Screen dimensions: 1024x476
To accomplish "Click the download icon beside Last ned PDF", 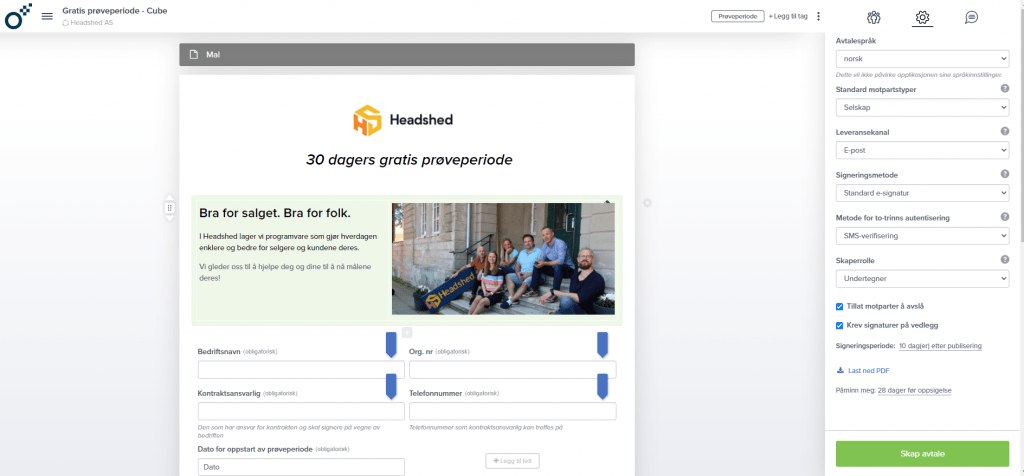I will pos(840,370).
